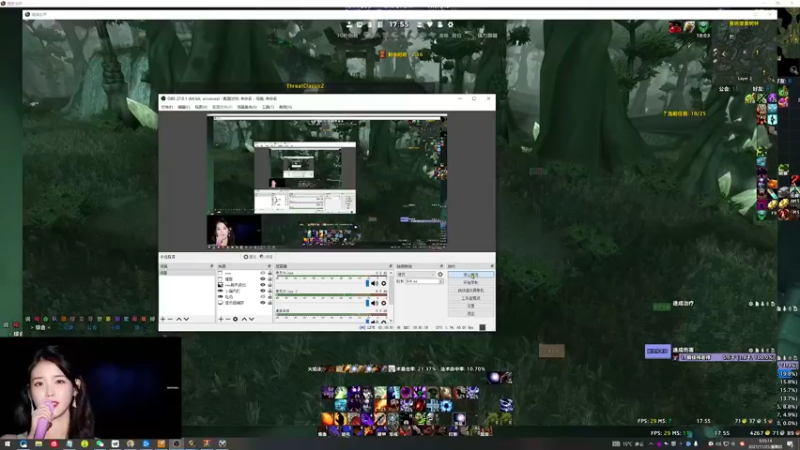Pop out the Scenes dock panel

coord(212,266)
